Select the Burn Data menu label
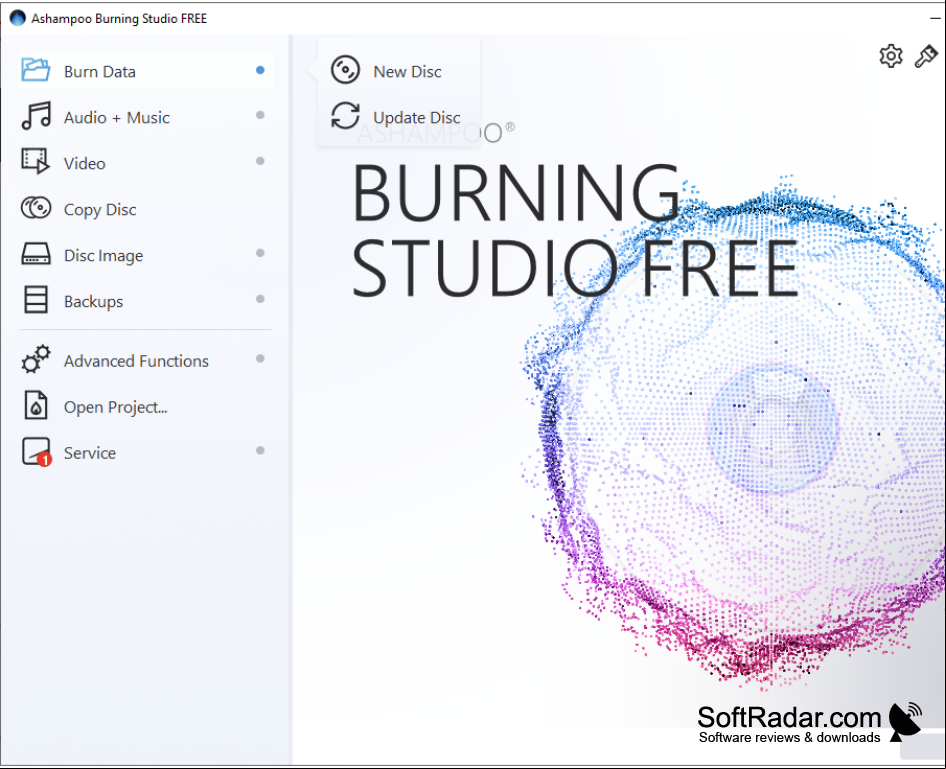The image size is (946, 769). [100, 72]
